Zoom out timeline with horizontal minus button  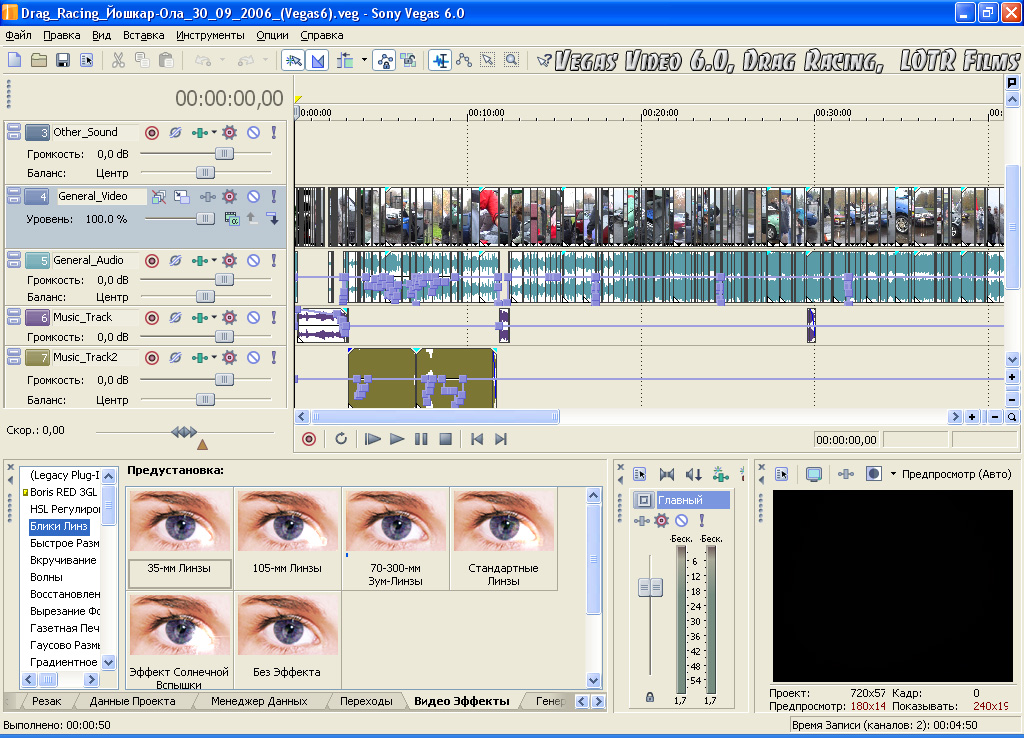pos(995,417)
